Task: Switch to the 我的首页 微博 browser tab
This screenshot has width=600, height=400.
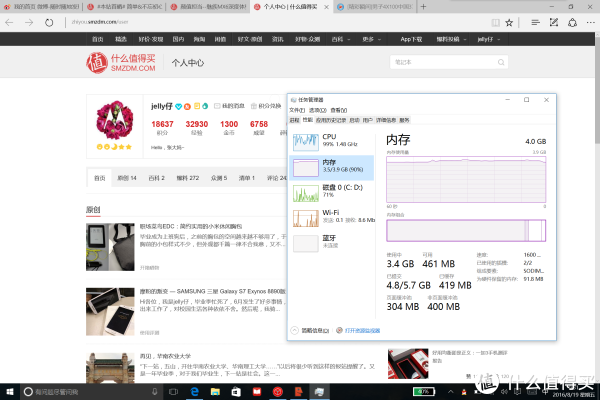Action: [x=41, y=7]
